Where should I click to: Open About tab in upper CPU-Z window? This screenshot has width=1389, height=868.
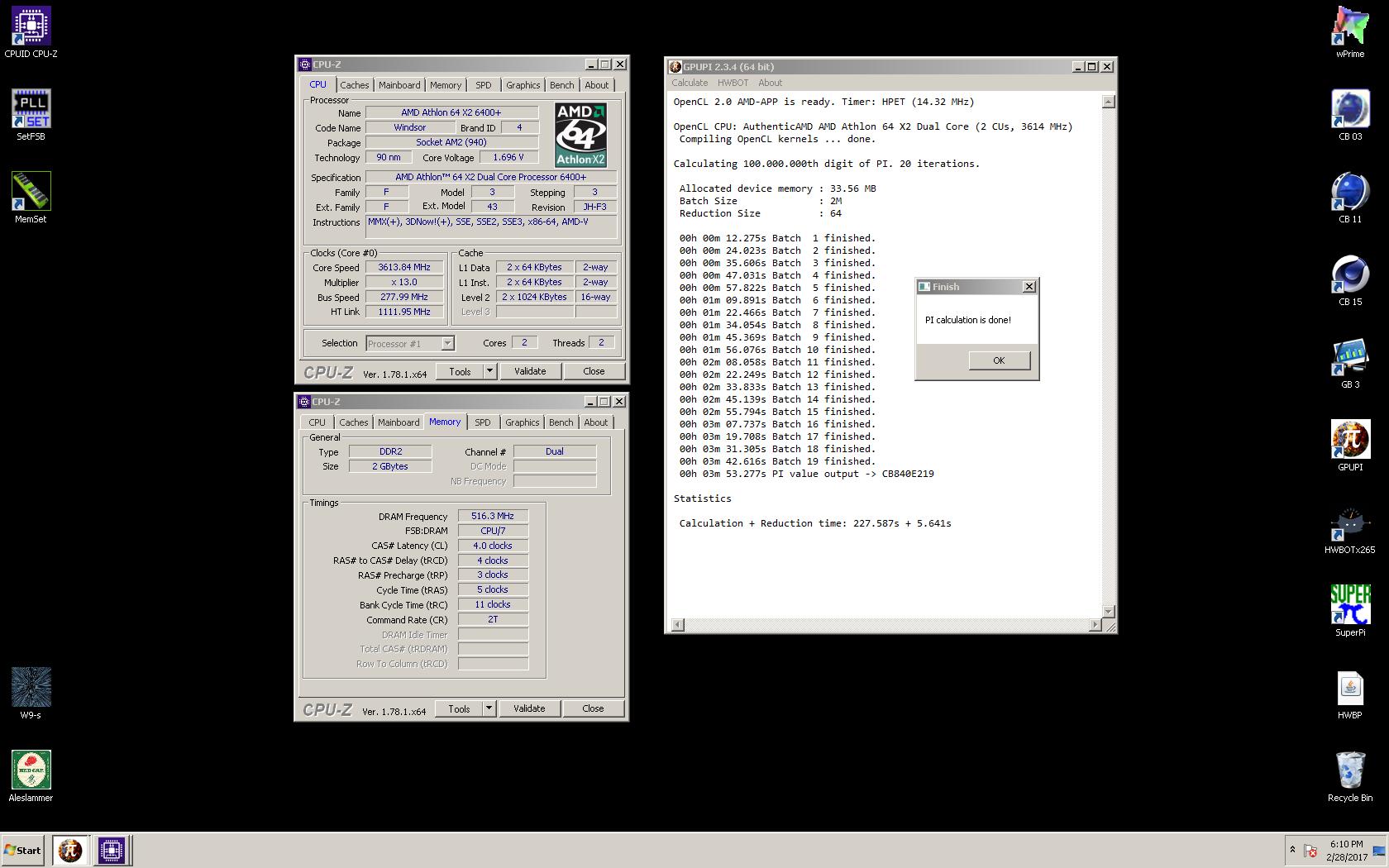[x=597, y=85]
